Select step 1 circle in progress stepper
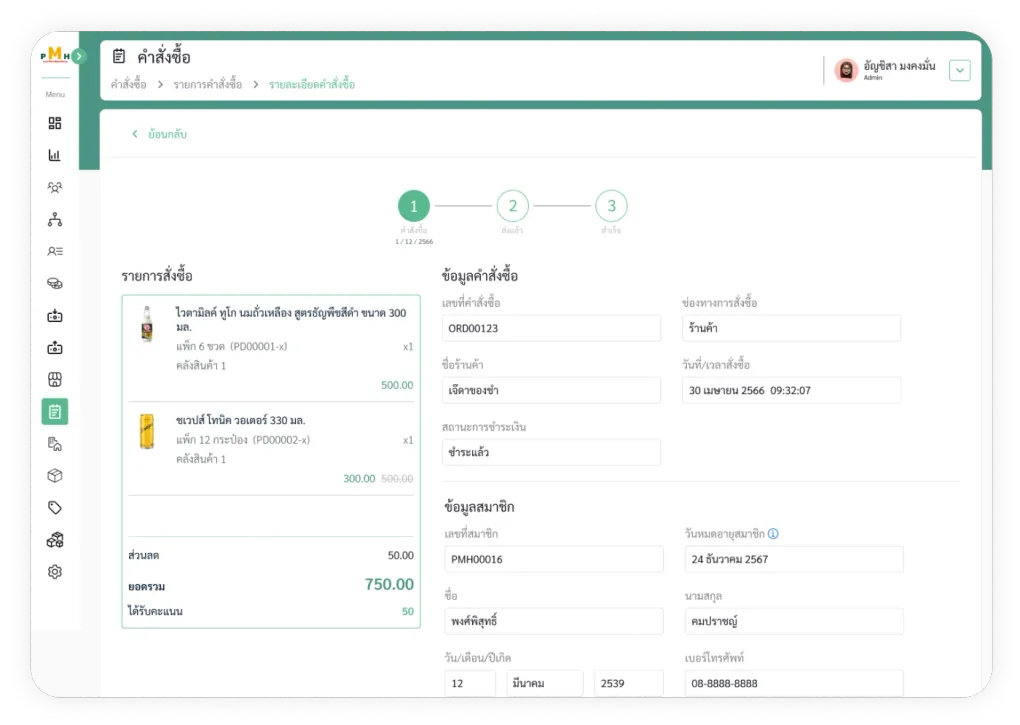The height and width of the screenshot is (725, 1020). (414, 206)
